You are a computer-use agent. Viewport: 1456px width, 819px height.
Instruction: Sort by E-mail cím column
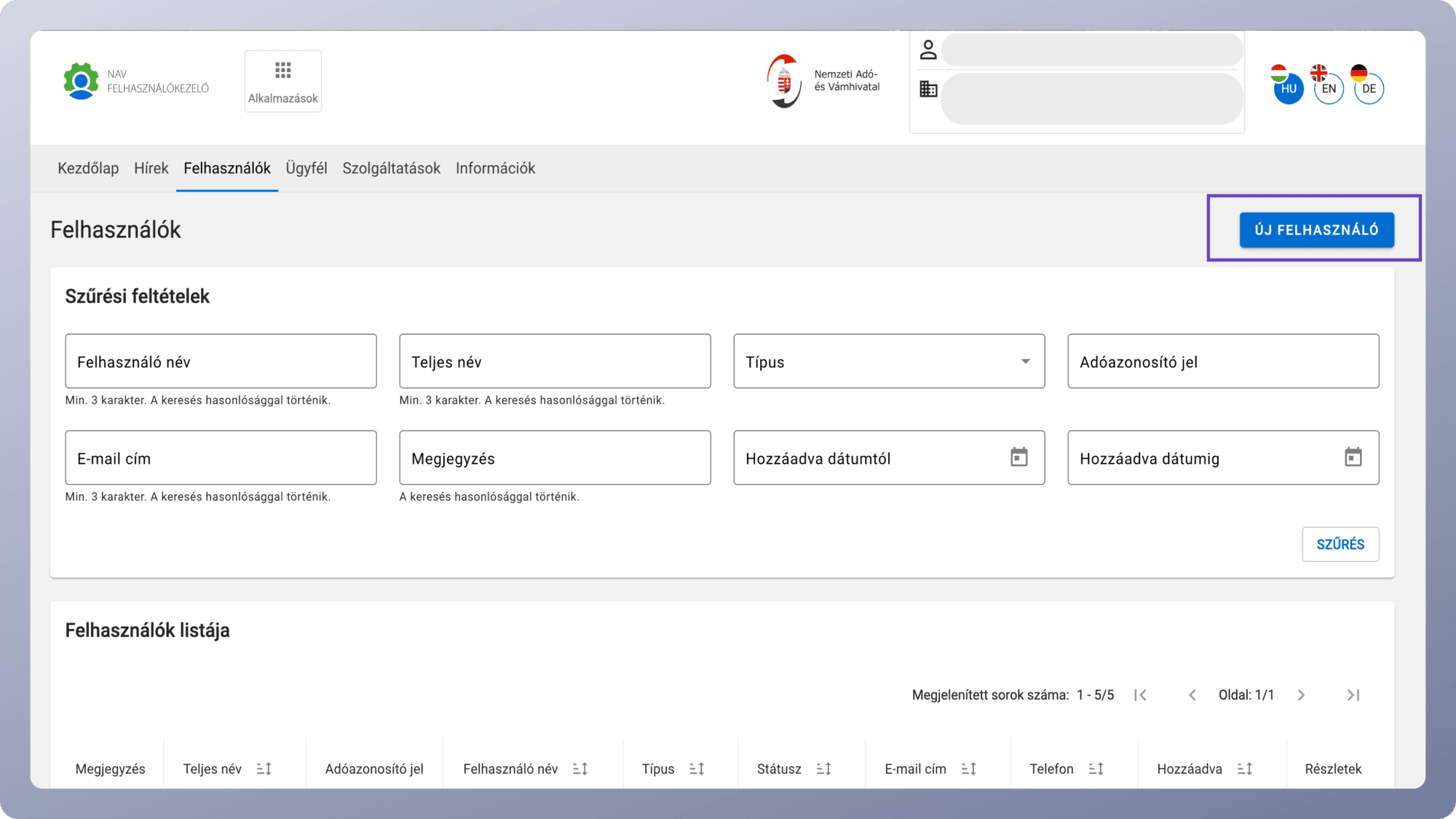click(x=968, y=769)
